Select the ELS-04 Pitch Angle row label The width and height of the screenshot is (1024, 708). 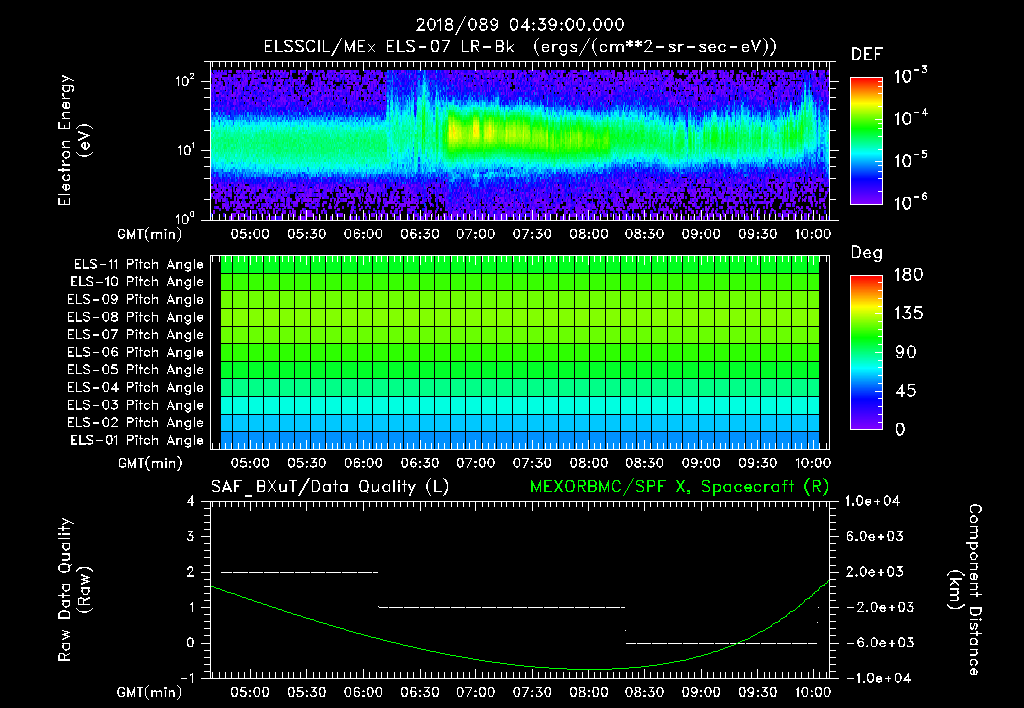tap(136, 387)
